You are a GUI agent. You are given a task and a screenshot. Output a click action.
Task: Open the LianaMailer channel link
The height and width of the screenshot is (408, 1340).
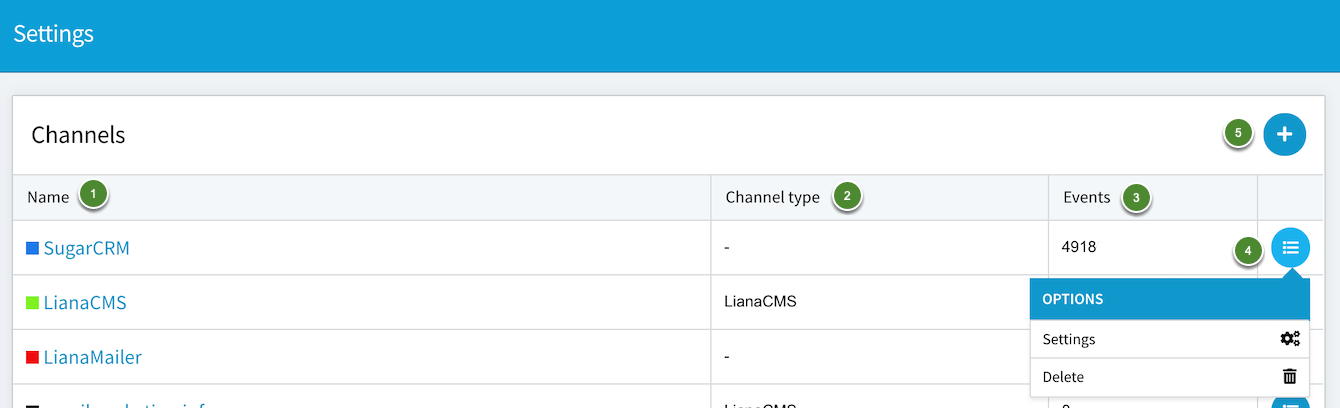click(x=92, y=357)
